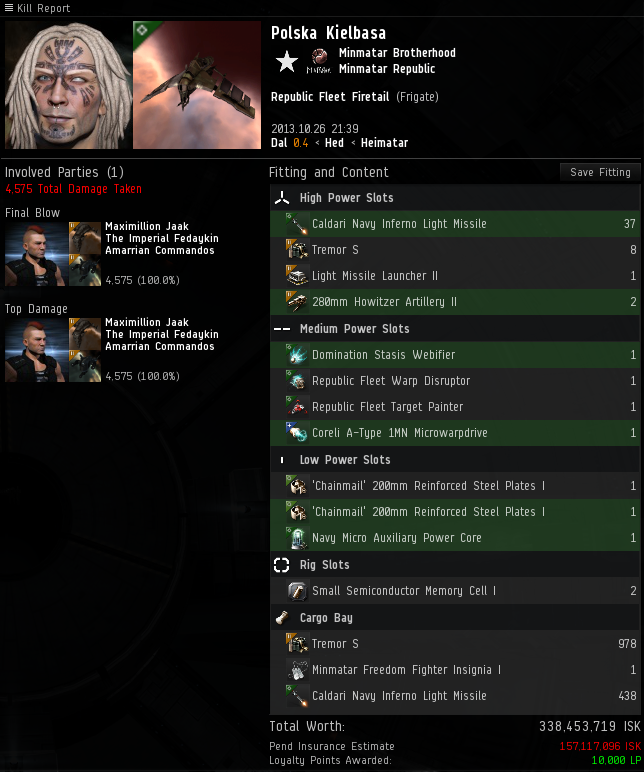Select the Navy Micro Auxiliary Power Core icon
The width and height of the screenshot is (644, 772).
pos(297,538)
